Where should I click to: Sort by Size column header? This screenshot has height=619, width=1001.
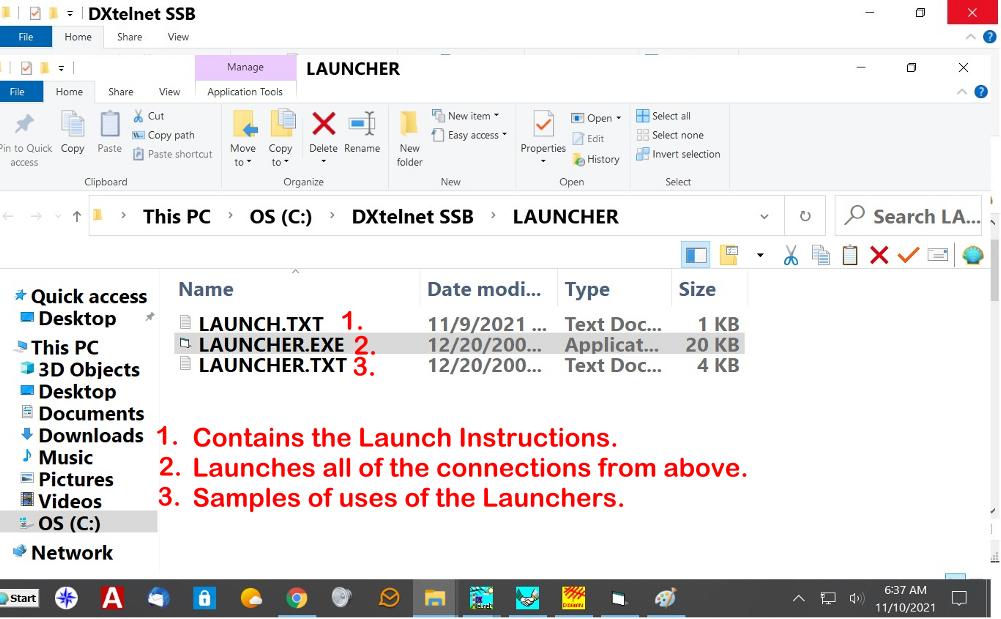[697, 290]
